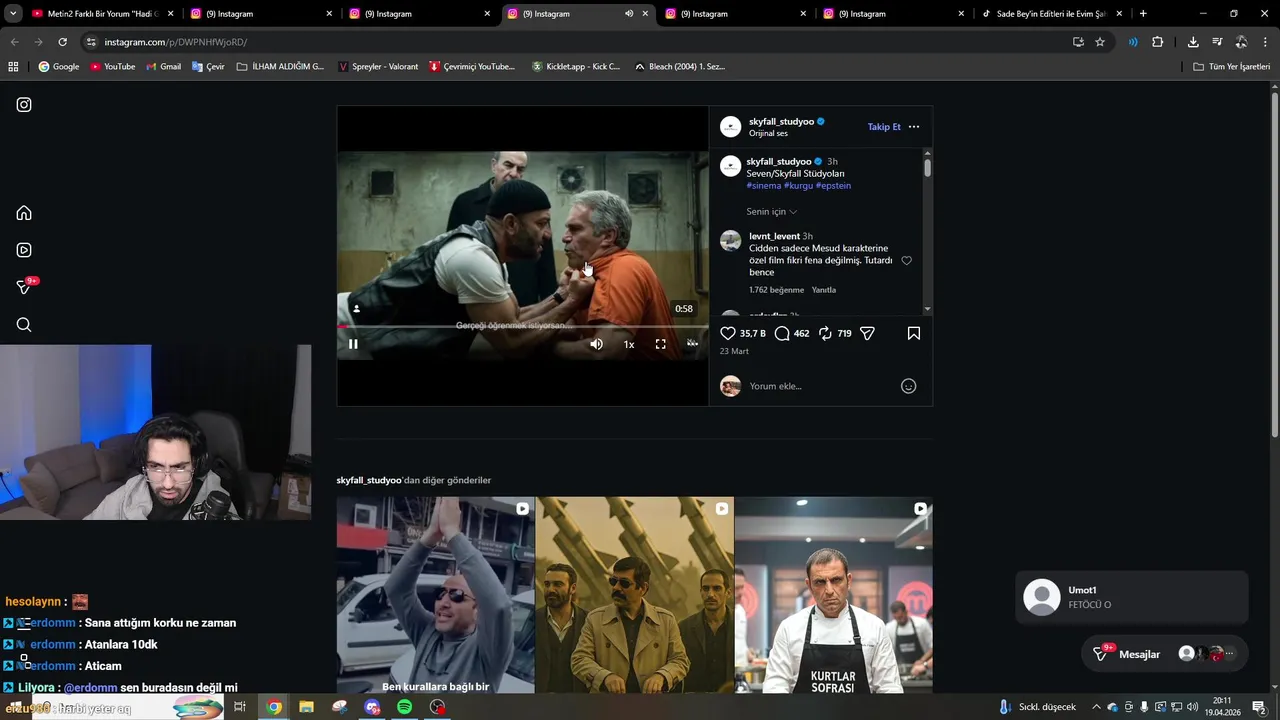Open the post's three-dot options menu
This screenshot has height=720, width=1280.
tap(914, 127)
